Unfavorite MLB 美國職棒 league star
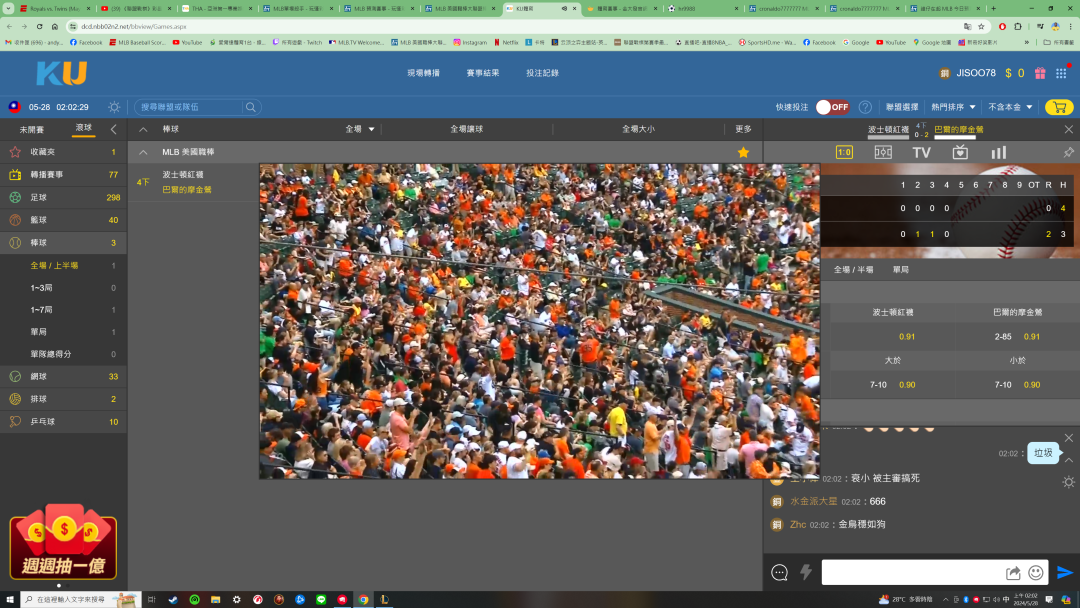Viewport: 1080px width, 608px height. (743, 152)
